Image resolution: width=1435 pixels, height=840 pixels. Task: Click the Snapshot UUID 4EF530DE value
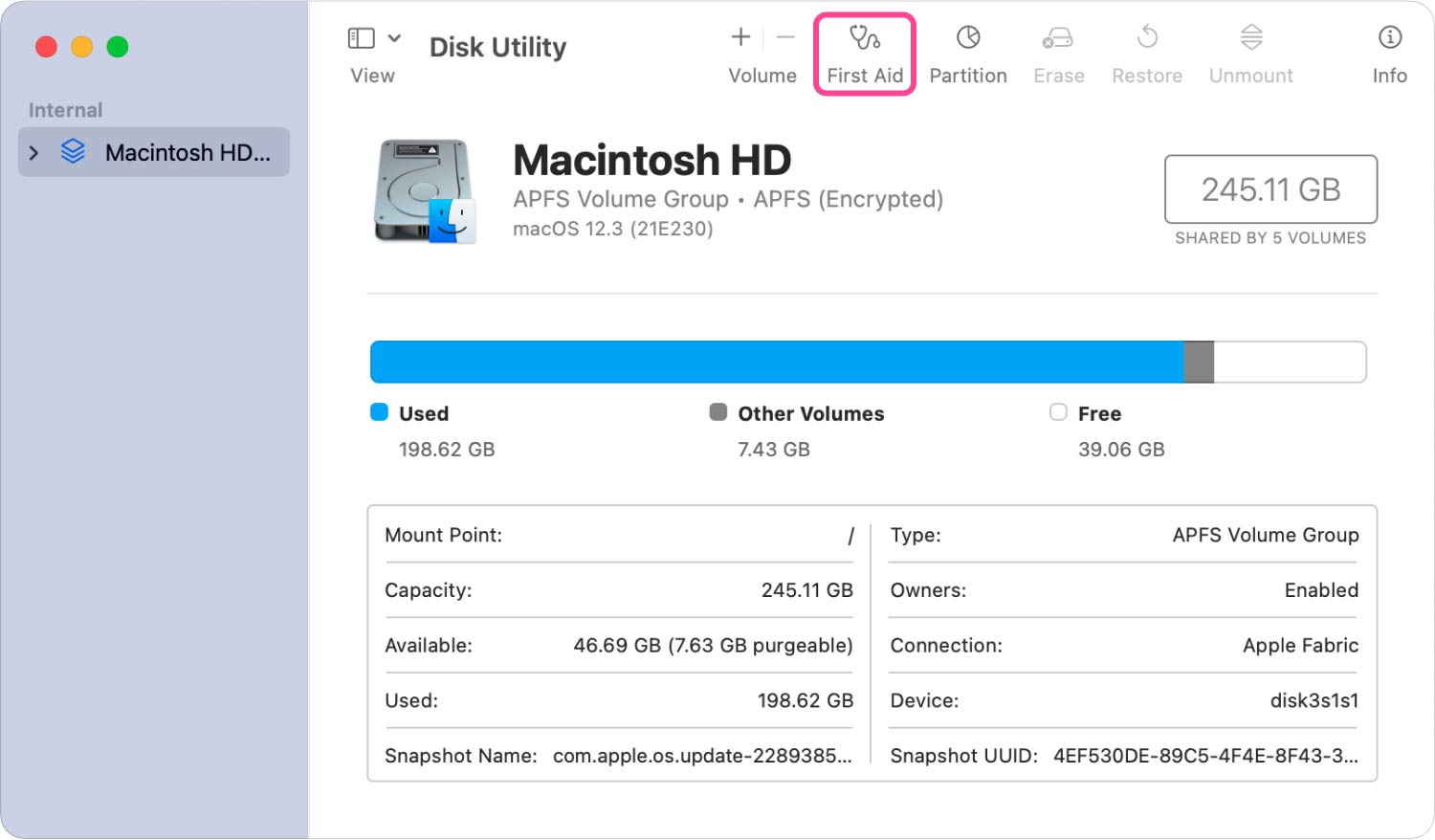point(1205,756)
